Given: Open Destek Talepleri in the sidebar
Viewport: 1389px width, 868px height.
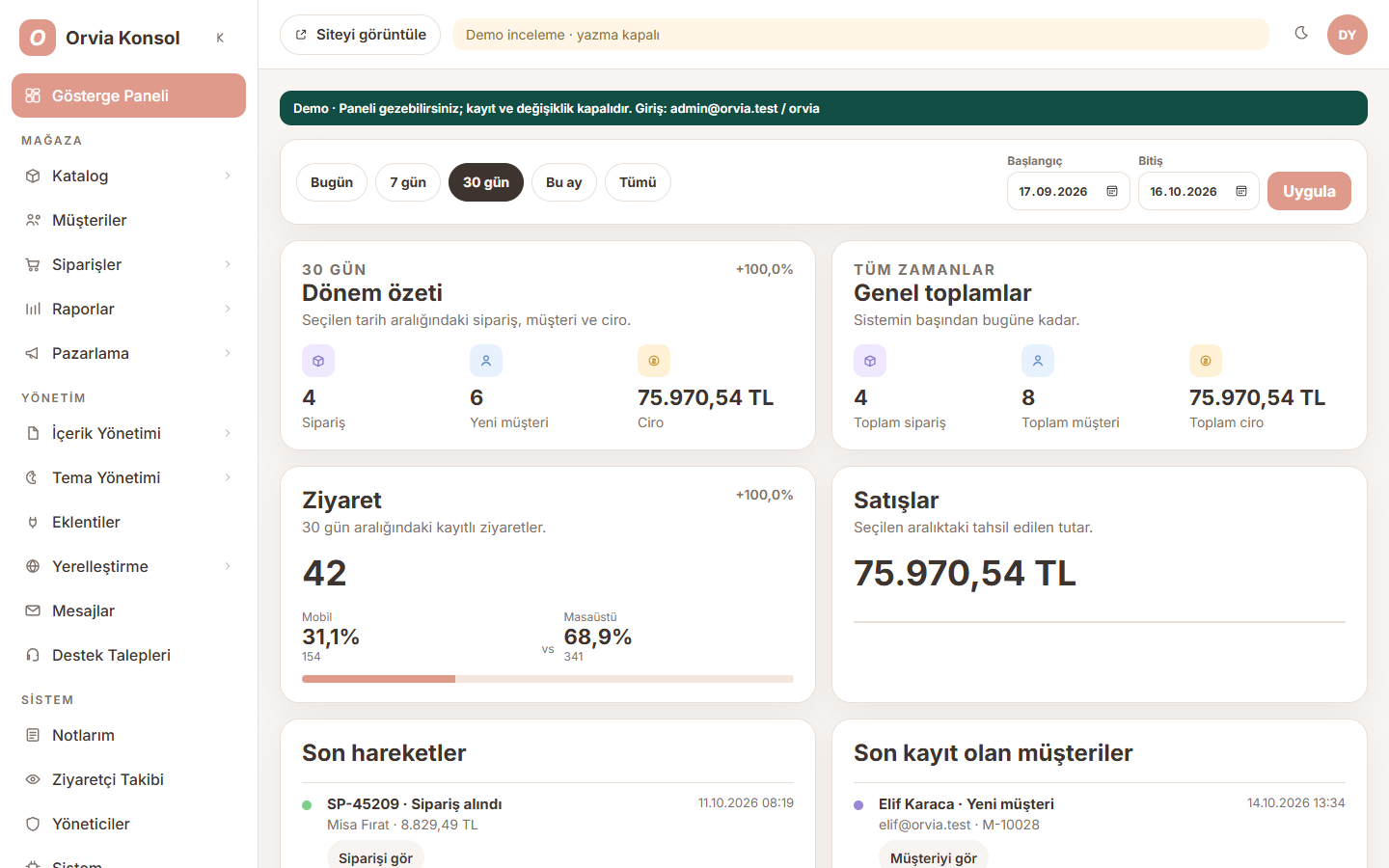Looking at the screenshot, I should pos(128,655).
